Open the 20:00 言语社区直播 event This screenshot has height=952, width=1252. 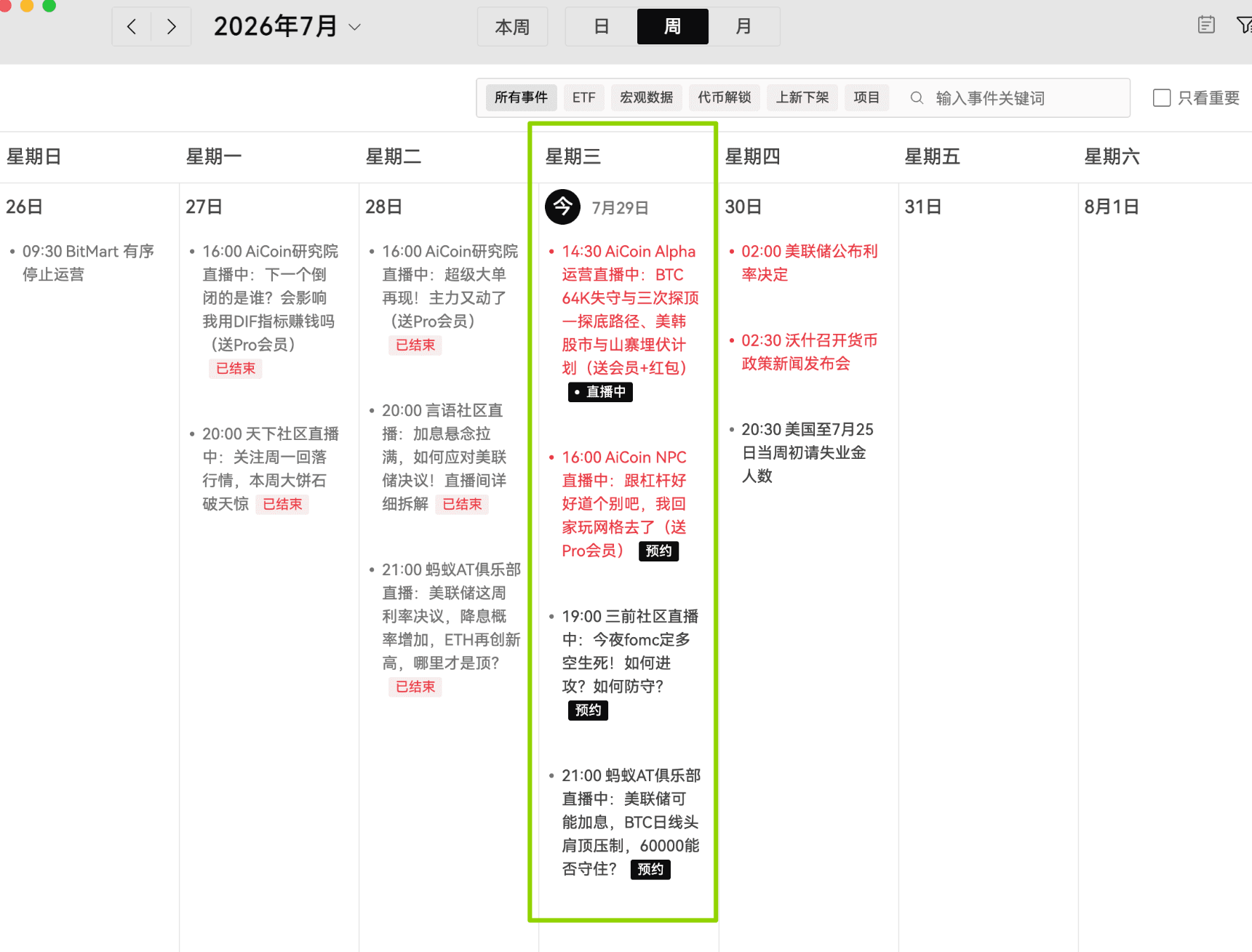point(444,457)
